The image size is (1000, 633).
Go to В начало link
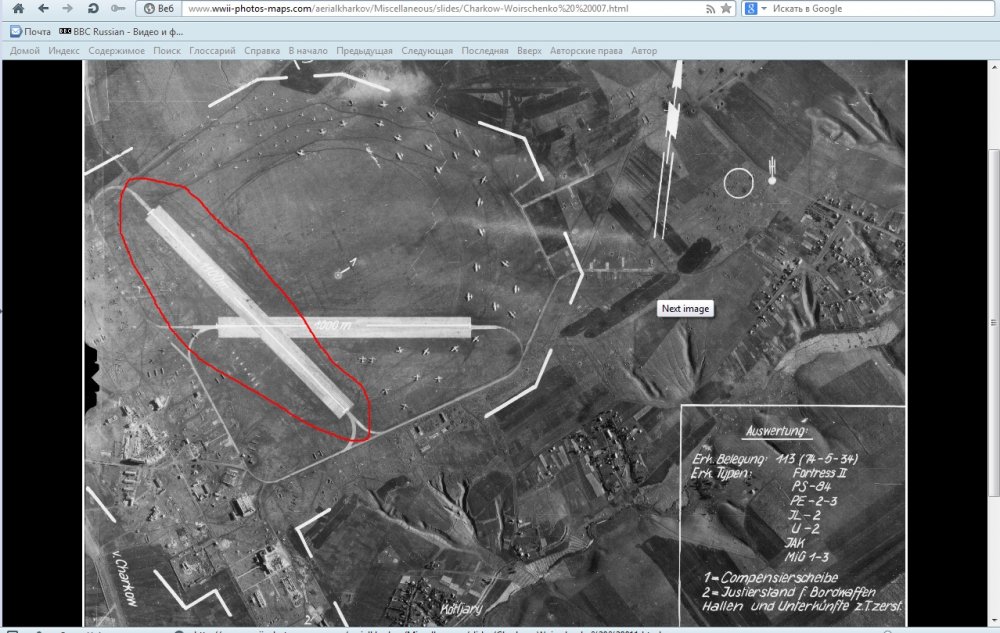(x=308, y=50)
